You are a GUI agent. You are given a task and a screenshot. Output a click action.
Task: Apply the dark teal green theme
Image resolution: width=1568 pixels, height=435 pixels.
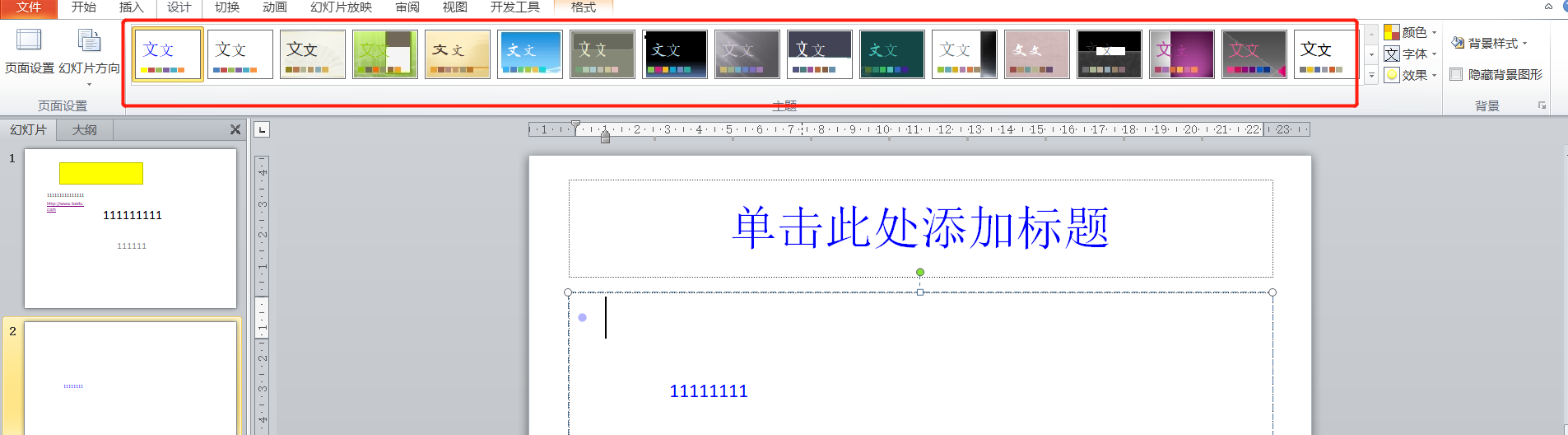(891, 54)
